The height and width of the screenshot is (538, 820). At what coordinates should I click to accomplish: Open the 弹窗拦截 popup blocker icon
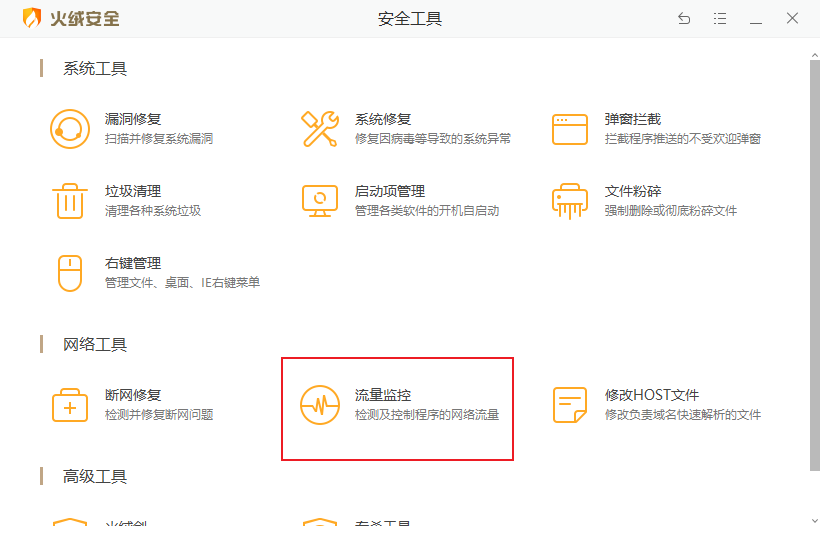[570, 129]
